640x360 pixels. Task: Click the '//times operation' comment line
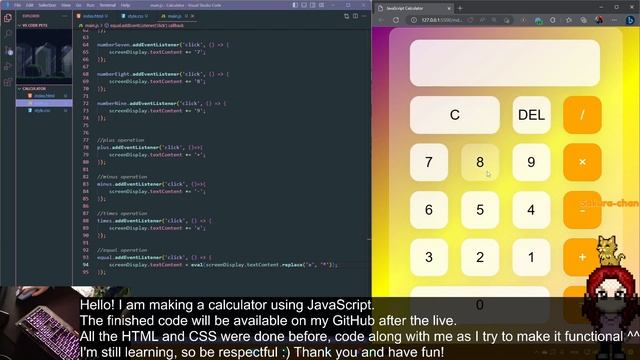coord(122,213)
